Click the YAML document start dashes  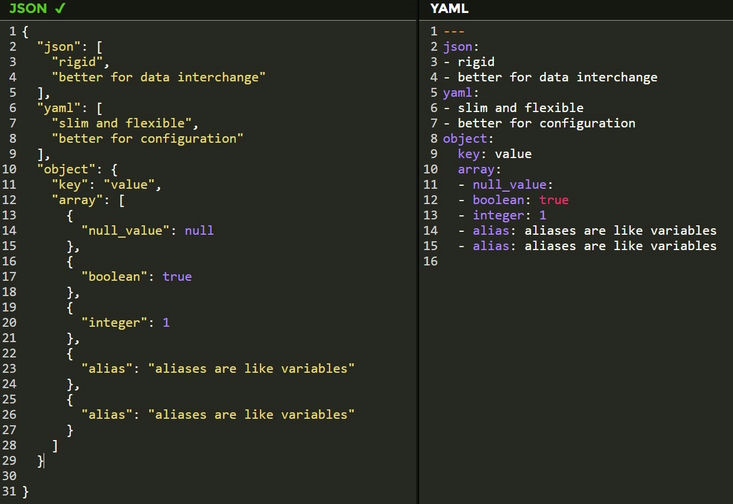click(454, 32)
